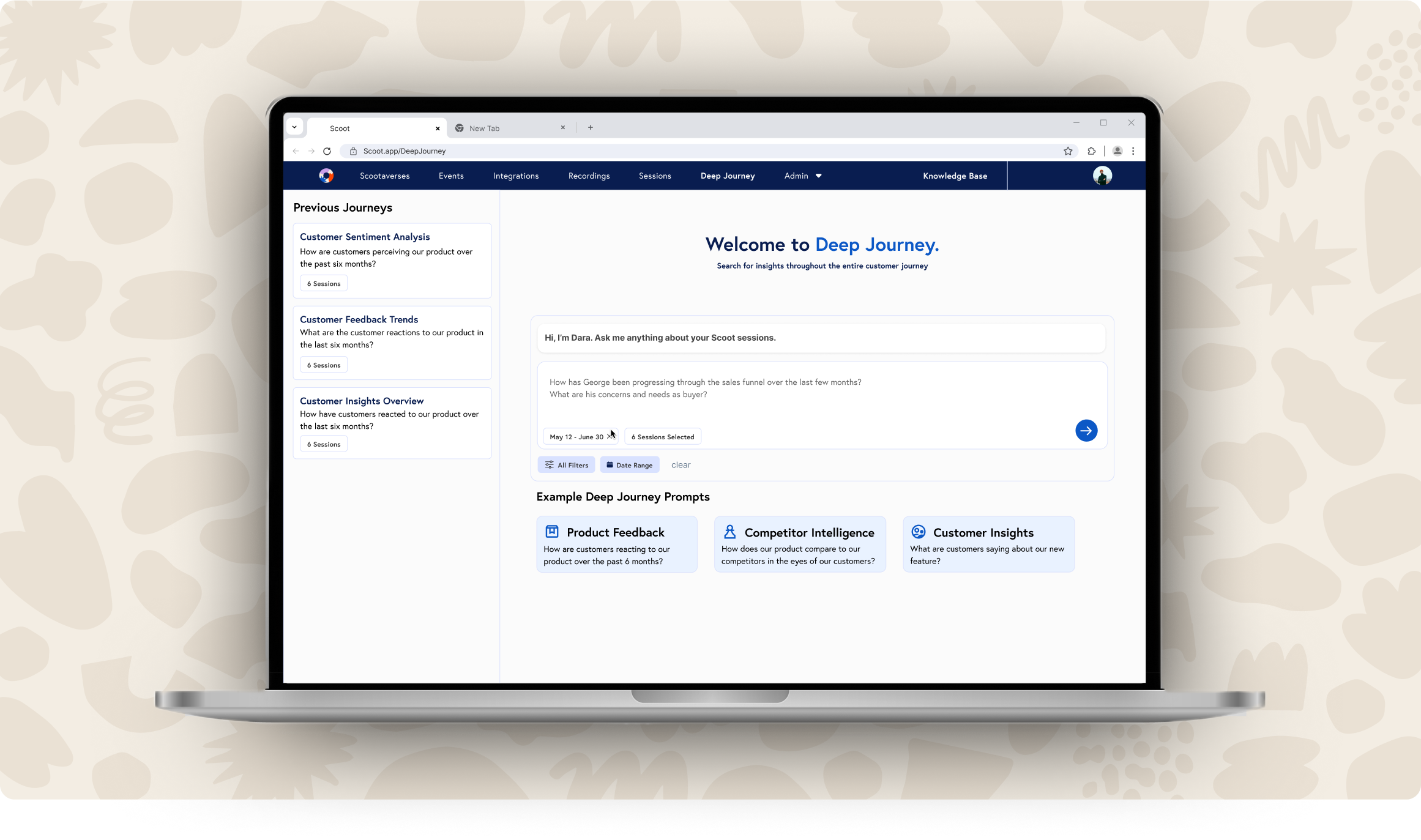Open the tab search dropdown arrow

[x=294, y=127]
